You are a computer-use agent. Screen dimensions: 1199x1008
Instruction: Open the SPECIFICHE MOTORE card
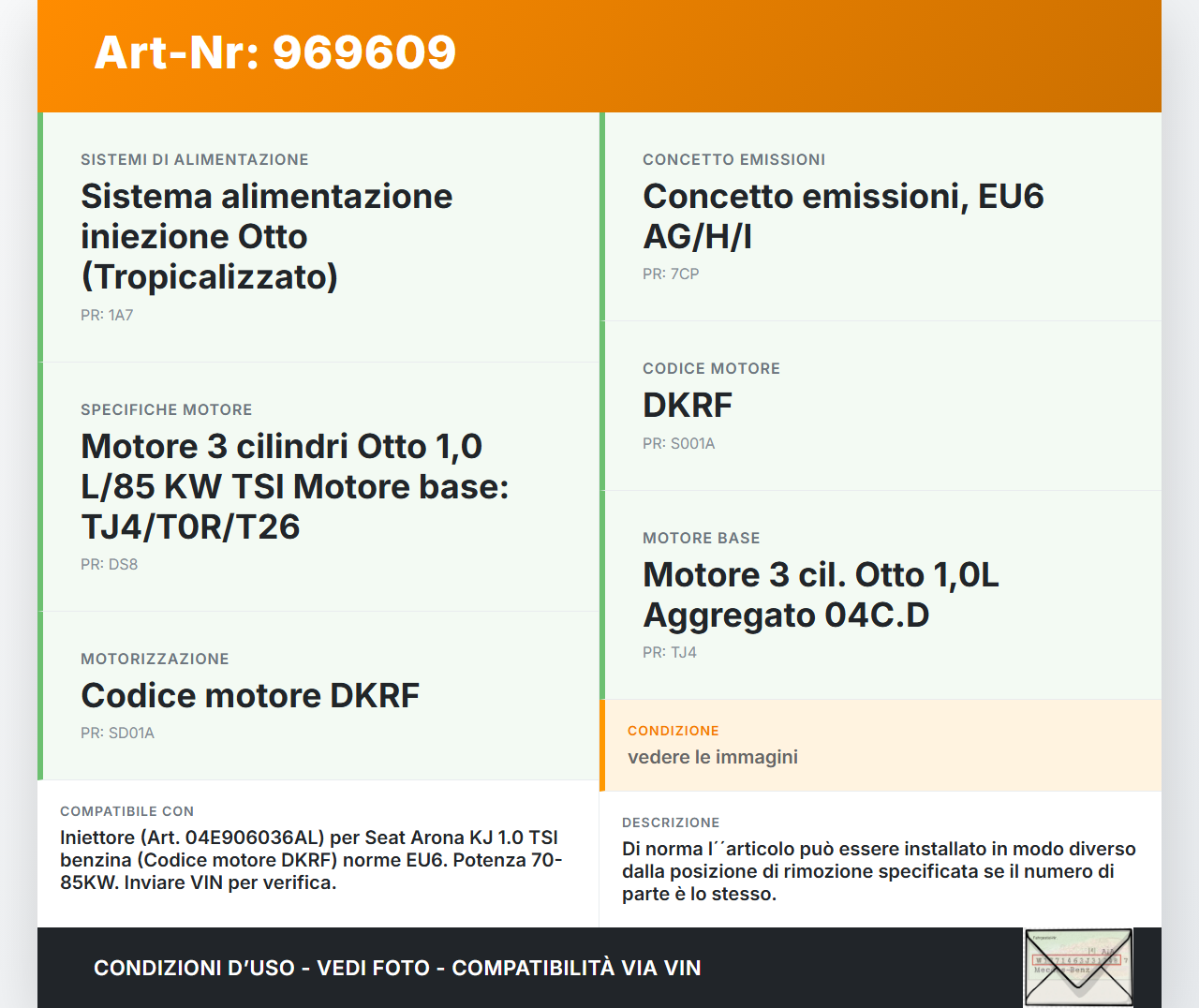pyautogui.click(x=167, y=409)
